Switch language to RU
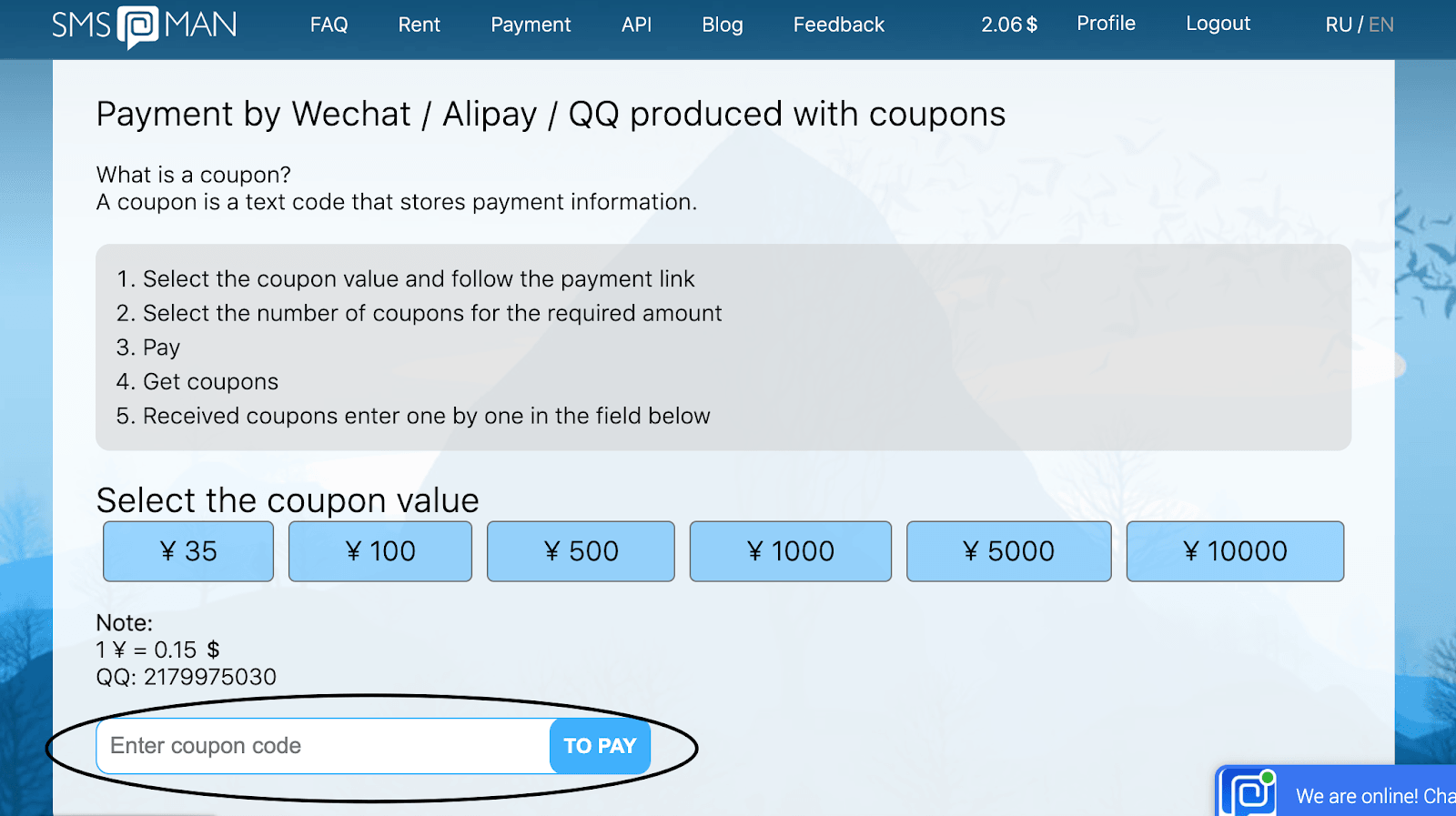 coord(1338,25)
